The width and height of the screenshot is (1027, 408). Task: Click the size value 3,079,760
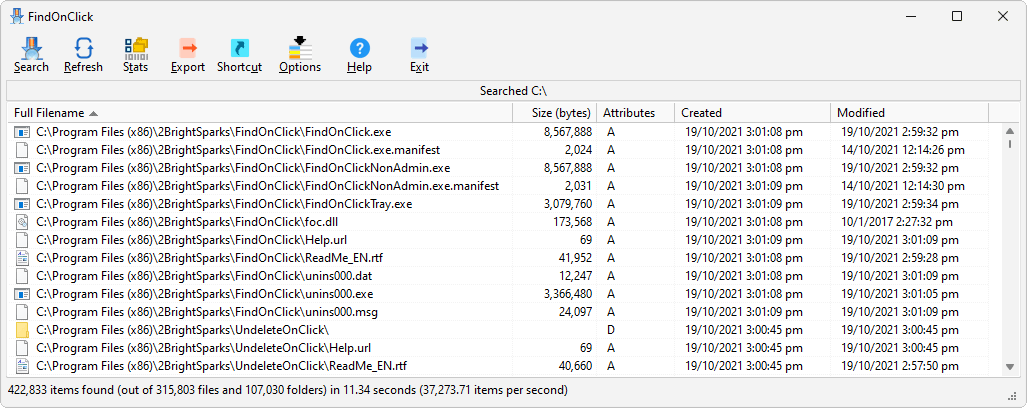coord(568,204)
